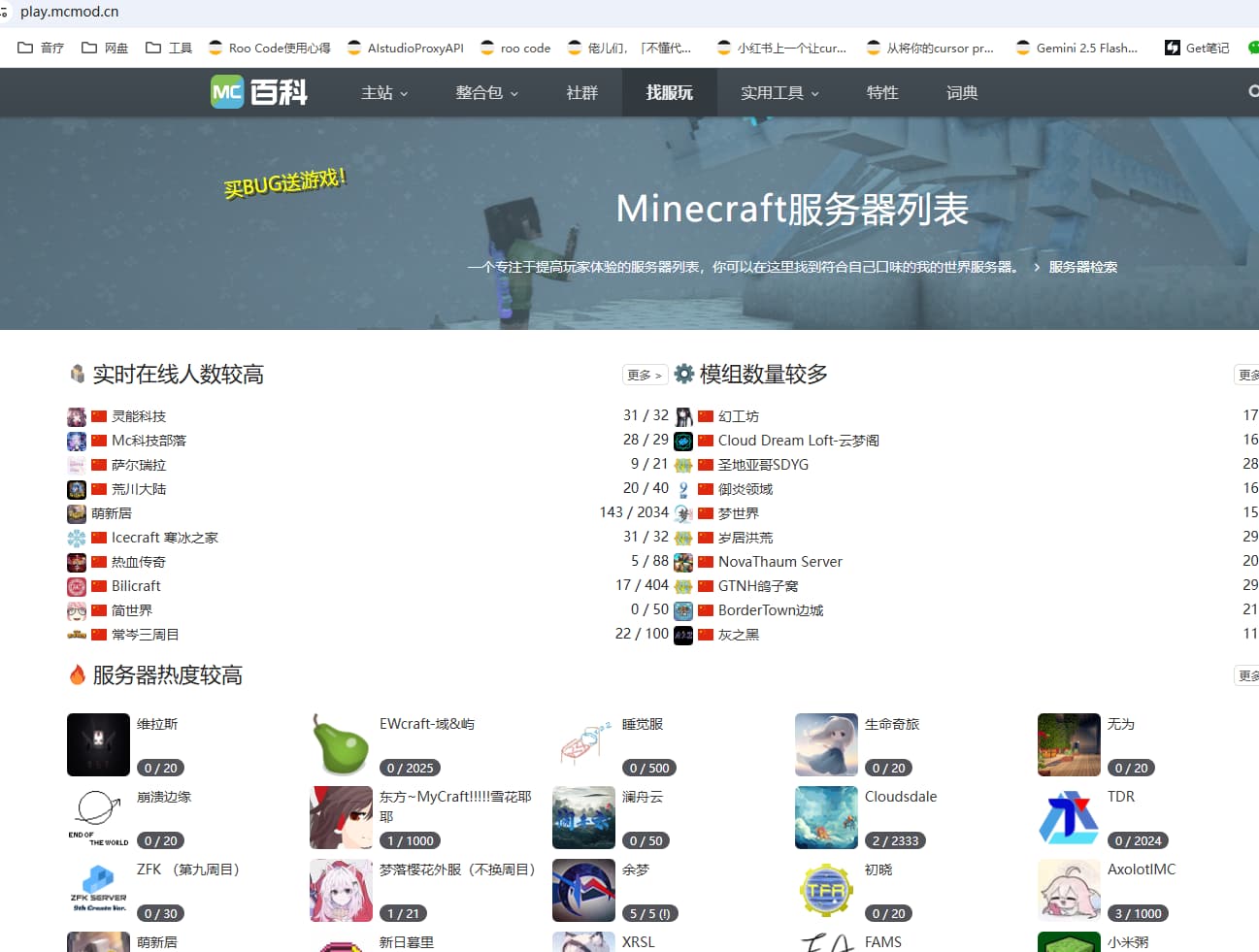Screen dimensions: 1259x952
Task: Click the 荒川大陆 server icon
Action: coord(77,490)
